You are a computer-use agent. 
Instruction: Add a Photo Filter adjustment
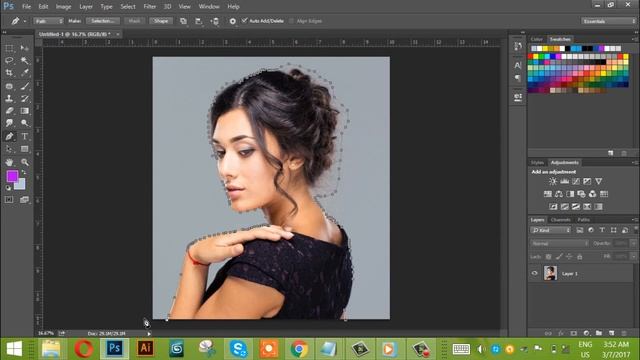pyautogui.click(x=581, y=194)
